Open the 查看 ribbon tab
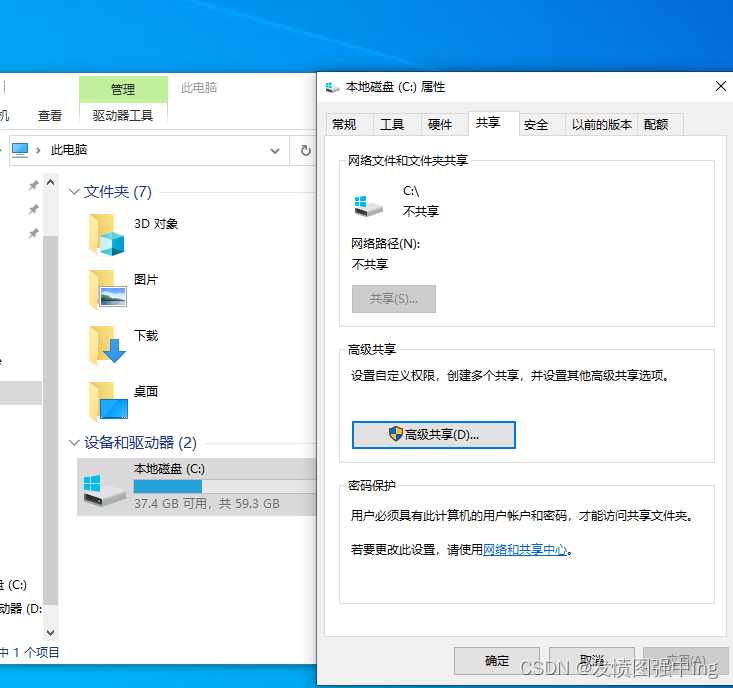The width and height of the screenshot is (733, 688). 50,115
